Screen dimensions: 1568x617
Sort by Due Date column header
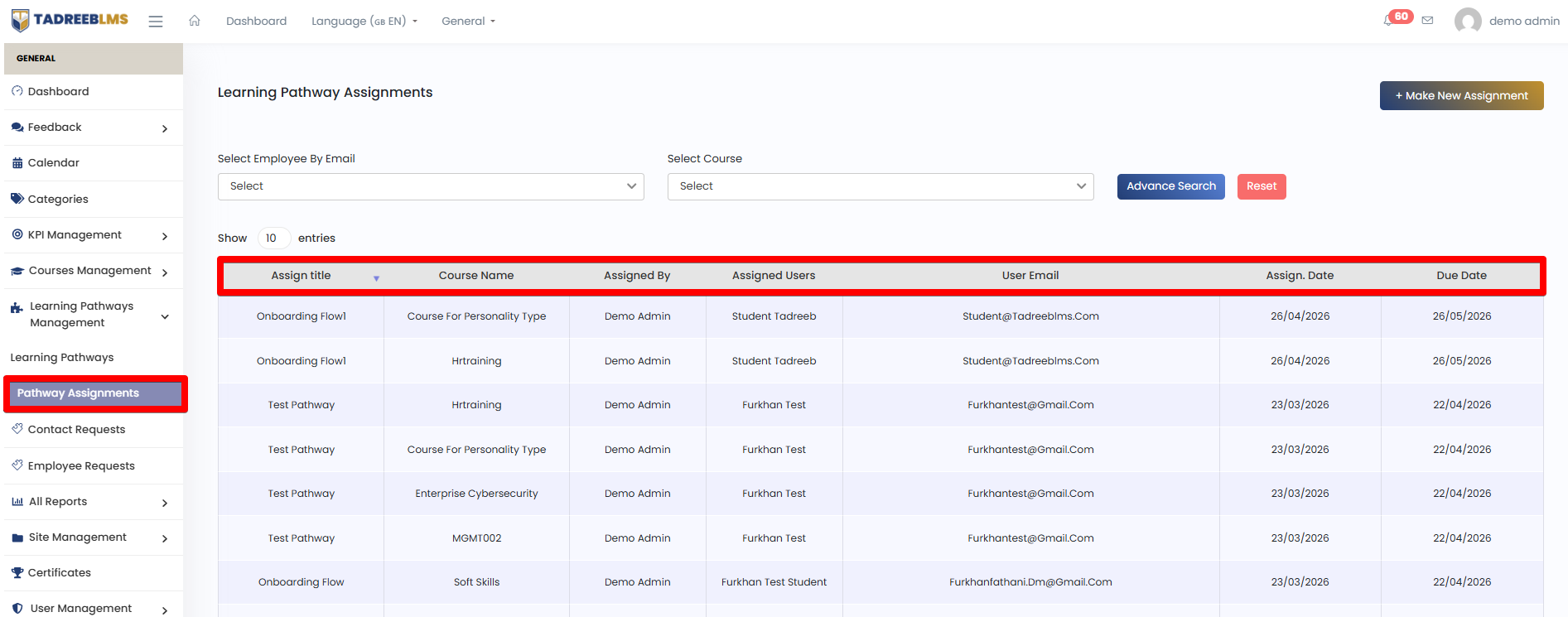(1462, 276)
